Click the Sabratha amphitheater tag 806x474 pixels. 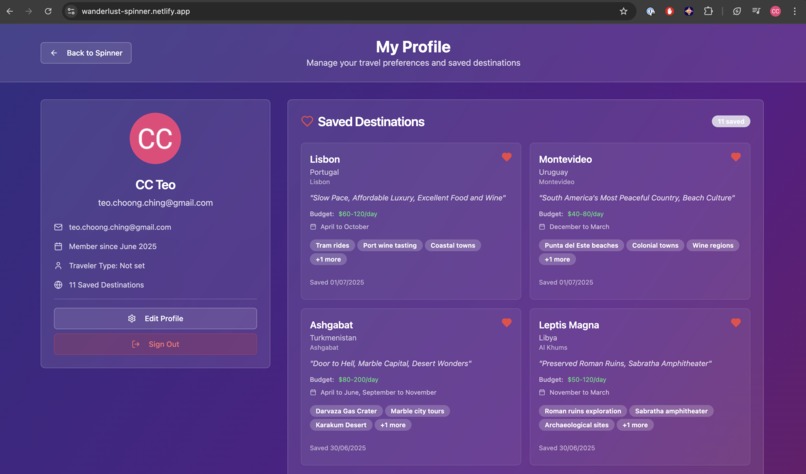671,411
